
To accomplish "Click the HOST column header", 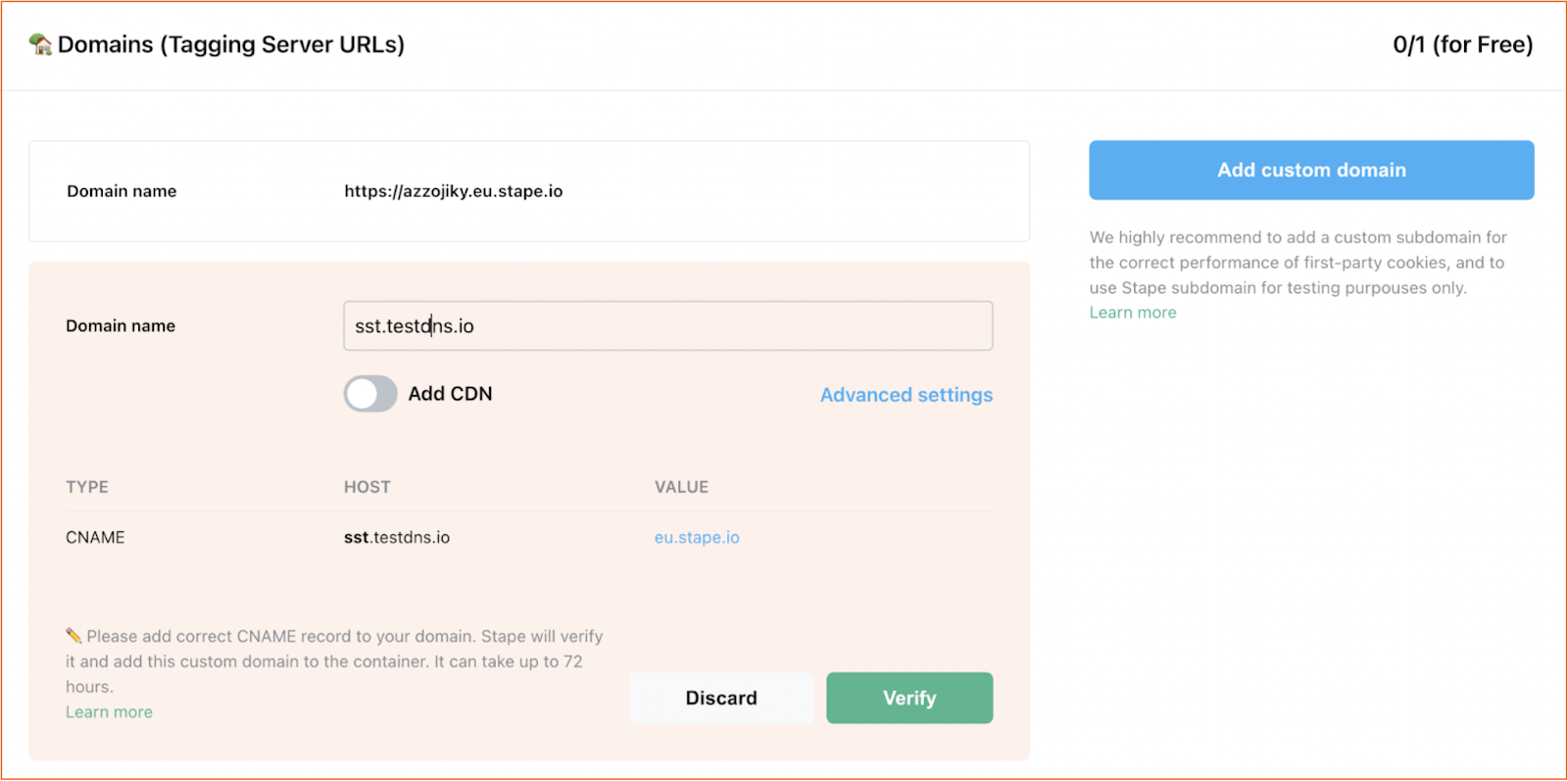I will point(367,487).
